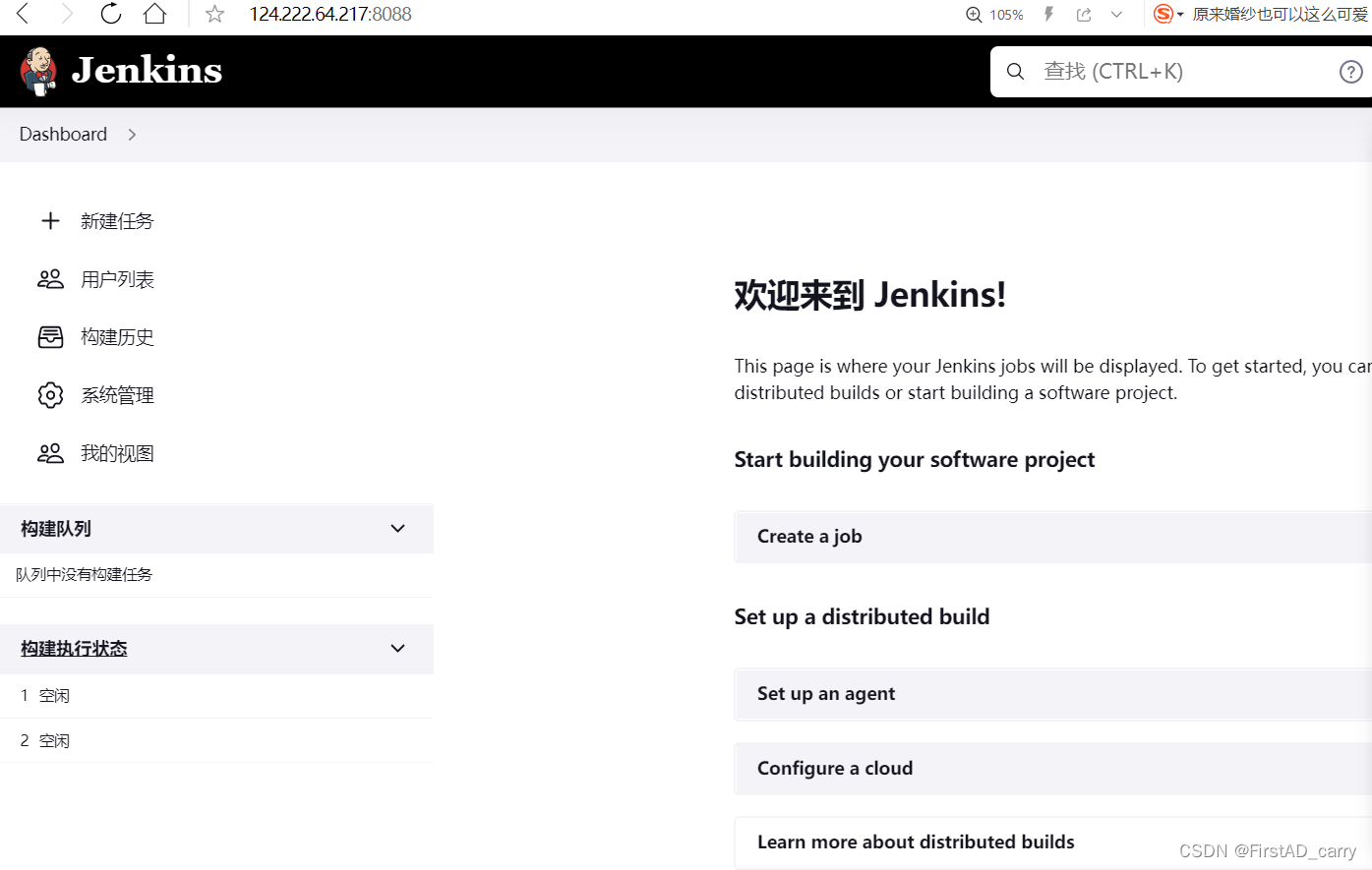Click the lightning bolt speed icon

click(1049, 14)
